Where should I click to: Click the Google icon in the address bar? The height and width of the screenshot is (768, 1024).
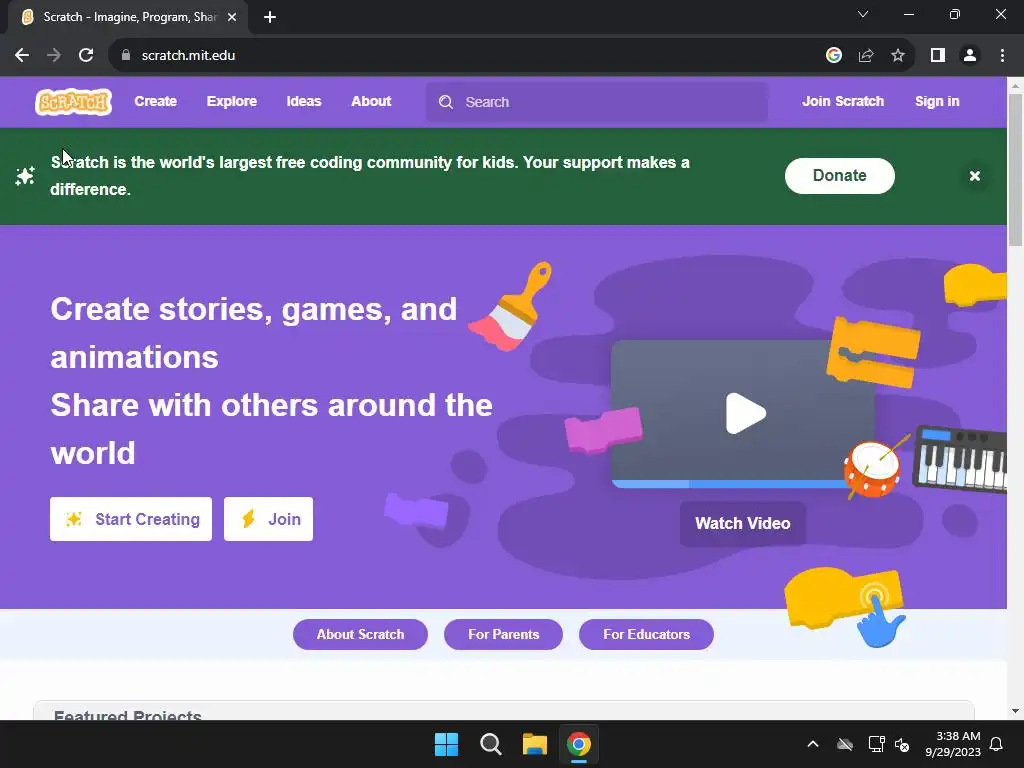pyautogui.click(x=834, y=56)
